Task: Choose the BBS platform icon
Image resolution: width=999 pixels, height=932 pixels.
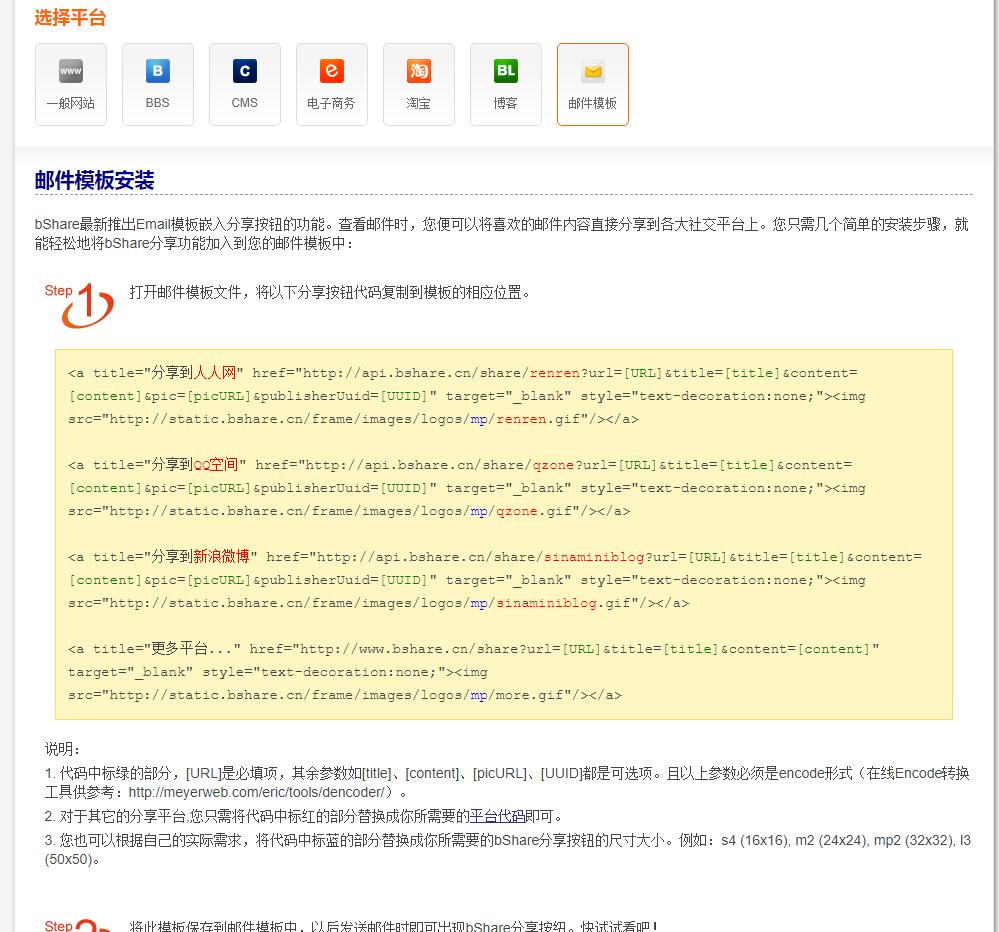Action: click(x=158, y=72)
